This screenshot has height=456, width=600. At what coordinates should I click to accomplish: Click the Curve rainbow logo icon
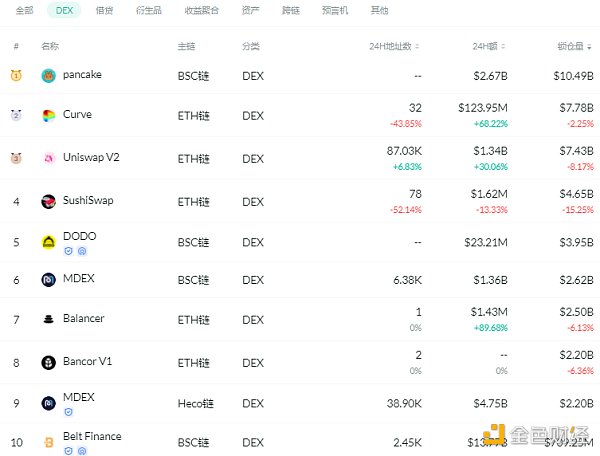tap(48, 116)
